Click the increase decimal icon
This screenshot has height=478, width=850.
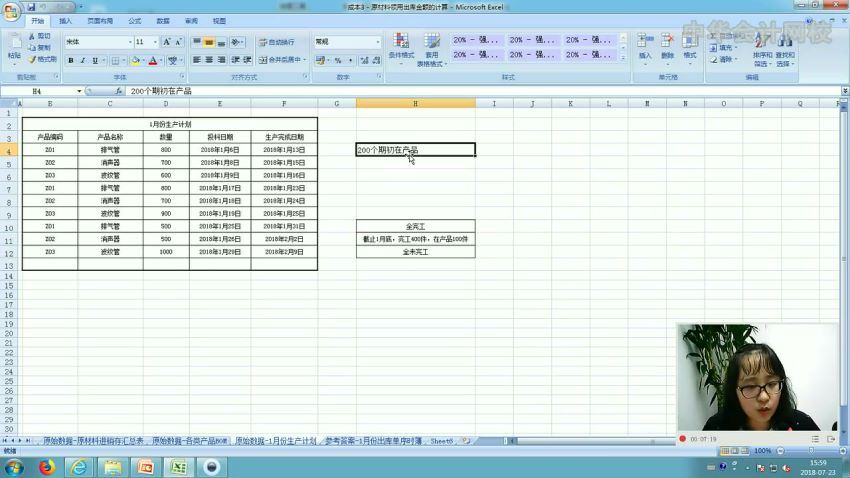364,60
